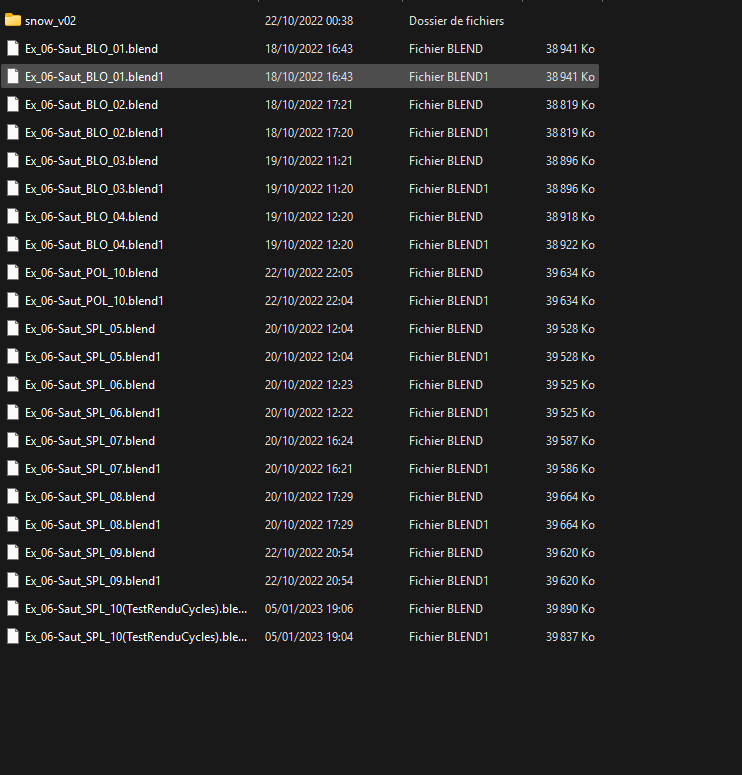Select the snow_v02 folder name
The width and height of the screenshot is (742, 775).
50,21
